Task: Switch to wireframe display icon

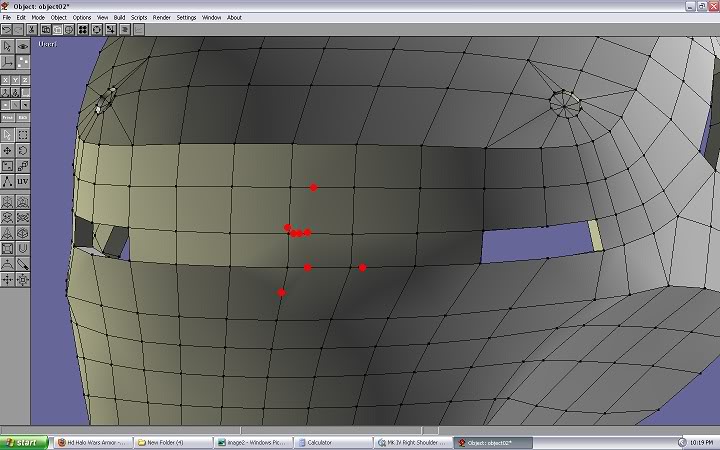Action: tap(46, 30)
